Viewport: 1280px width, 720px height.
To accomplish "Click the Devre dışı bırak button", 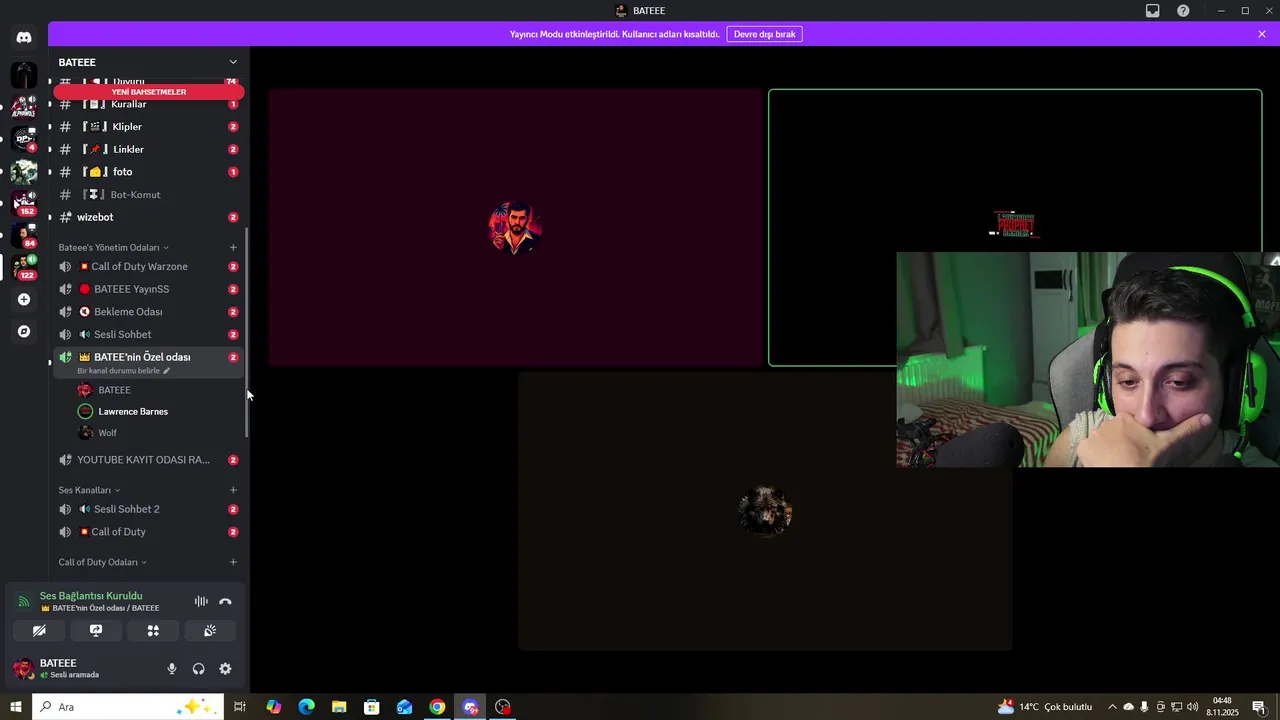I will [x=764, y=34].
